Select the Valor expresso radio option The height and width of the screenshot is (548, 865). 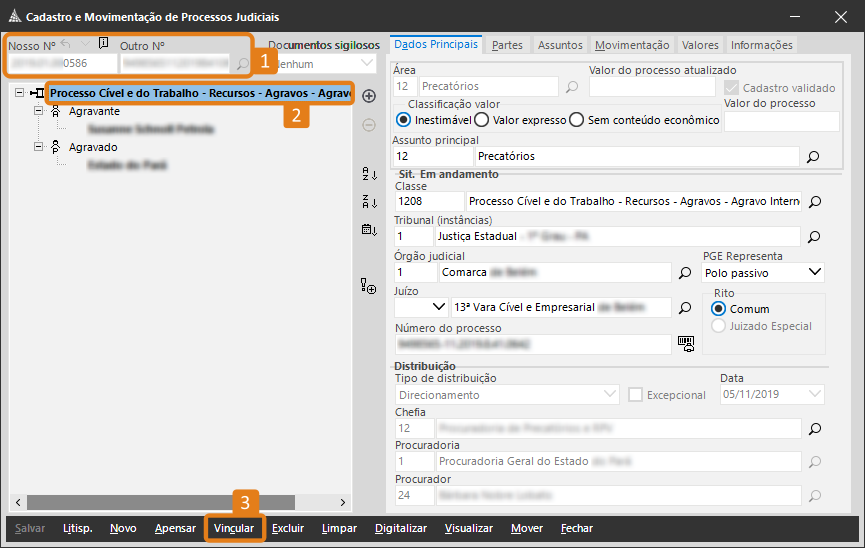click(481, 120)
